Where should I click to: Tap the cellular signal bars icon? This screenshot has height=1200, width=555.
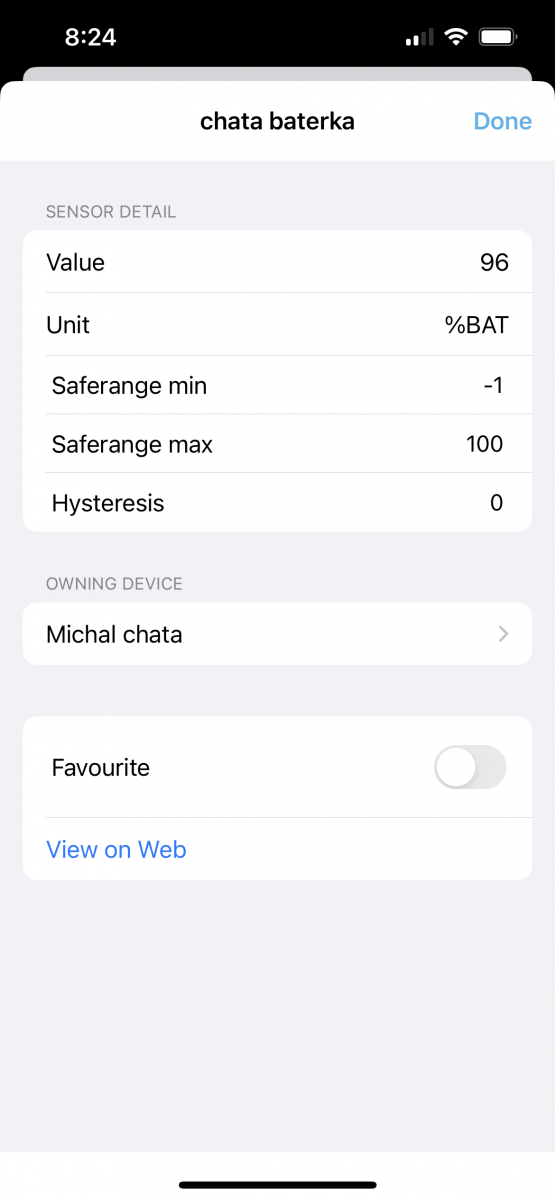pos(420,38)
